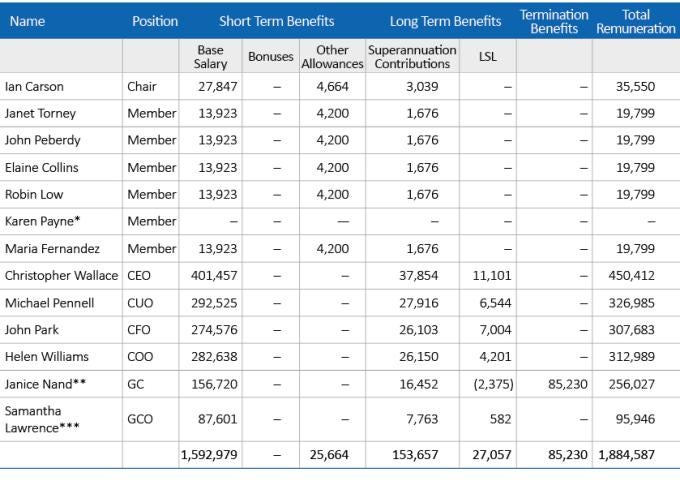Click the Bonuses subheader cell
Image resolution: width=680 pixels, height=481 pixels.
tap(271, 56)
